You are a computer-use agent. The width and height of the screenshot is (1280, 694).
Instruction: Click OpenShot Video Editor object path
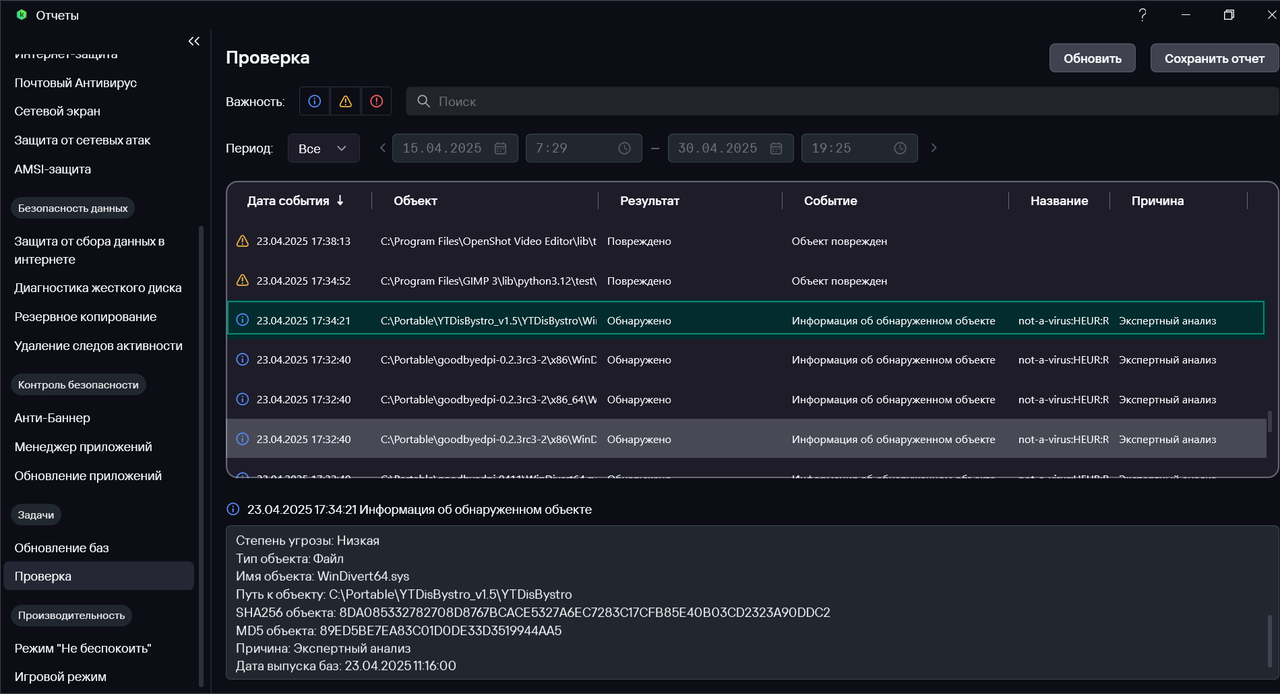tap(488, 241)
